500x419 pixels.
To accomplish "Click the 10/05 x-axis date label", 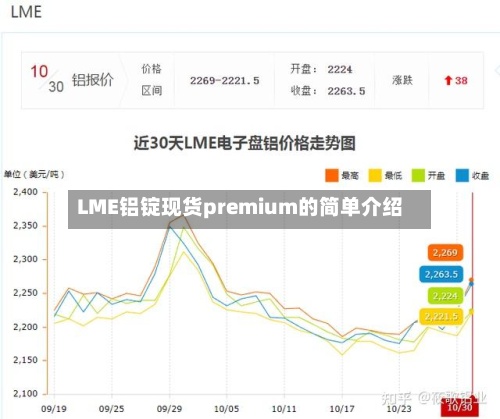I will (x=227, y=408).
